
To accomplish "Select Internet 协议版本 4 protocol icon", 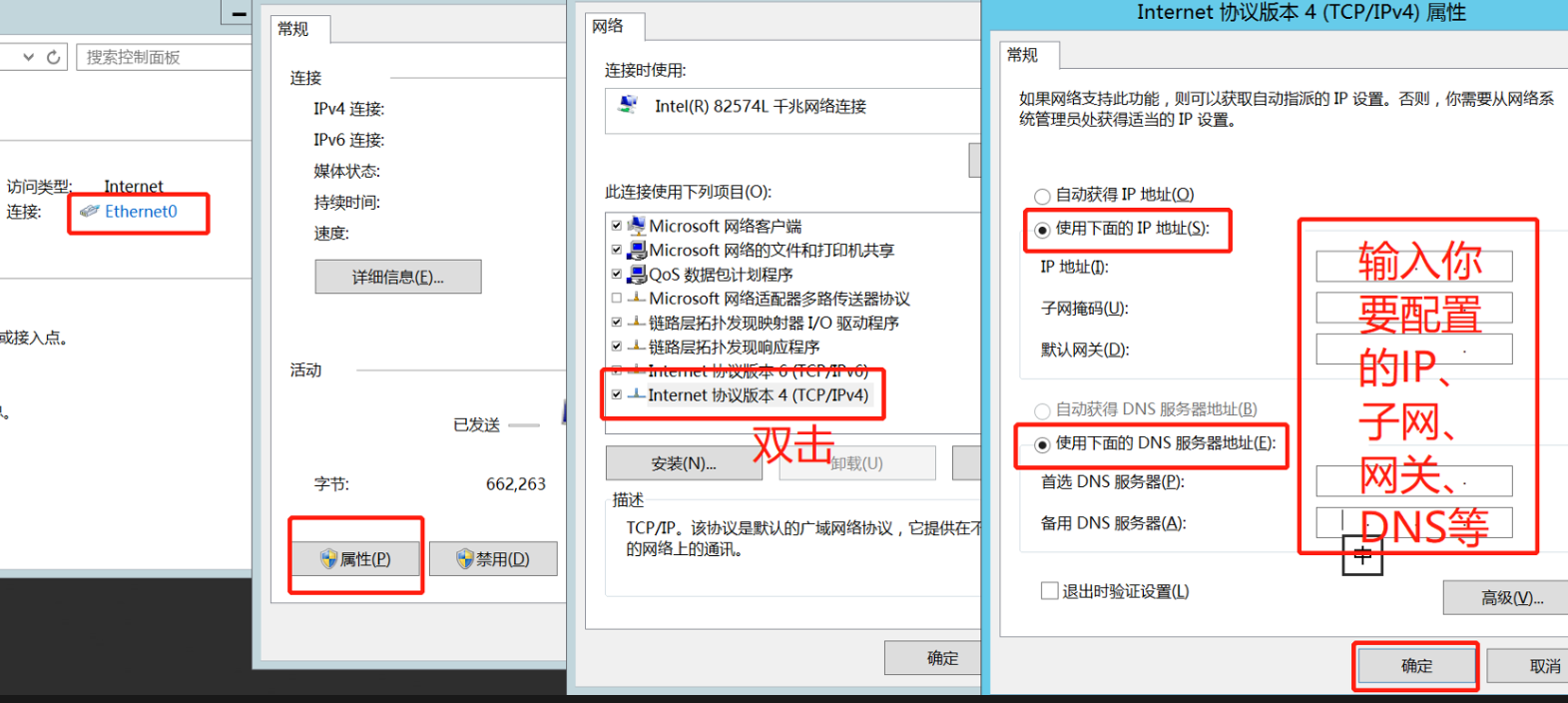I will click(x=636, y=394).
